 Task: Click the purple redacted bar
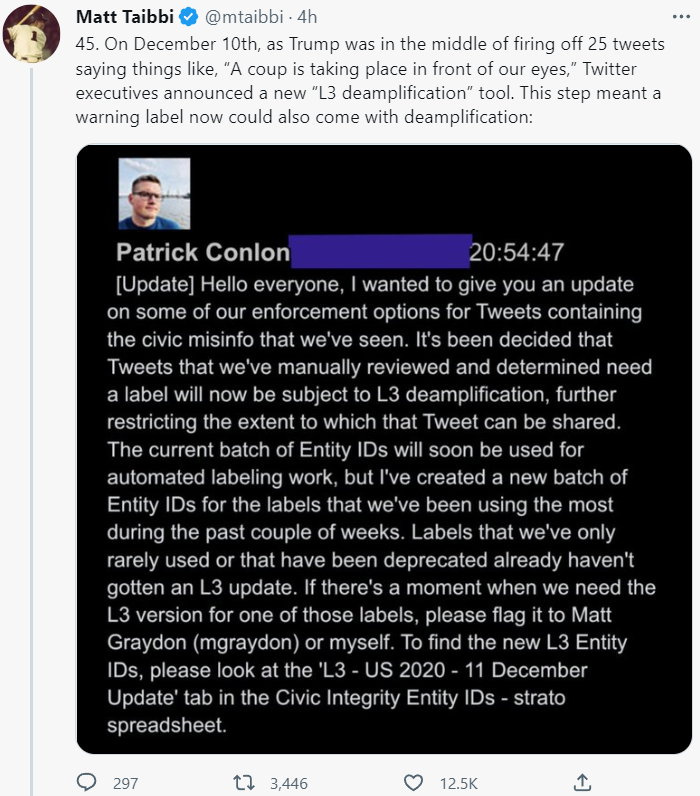pyautogui.click(x=380, y=252)
